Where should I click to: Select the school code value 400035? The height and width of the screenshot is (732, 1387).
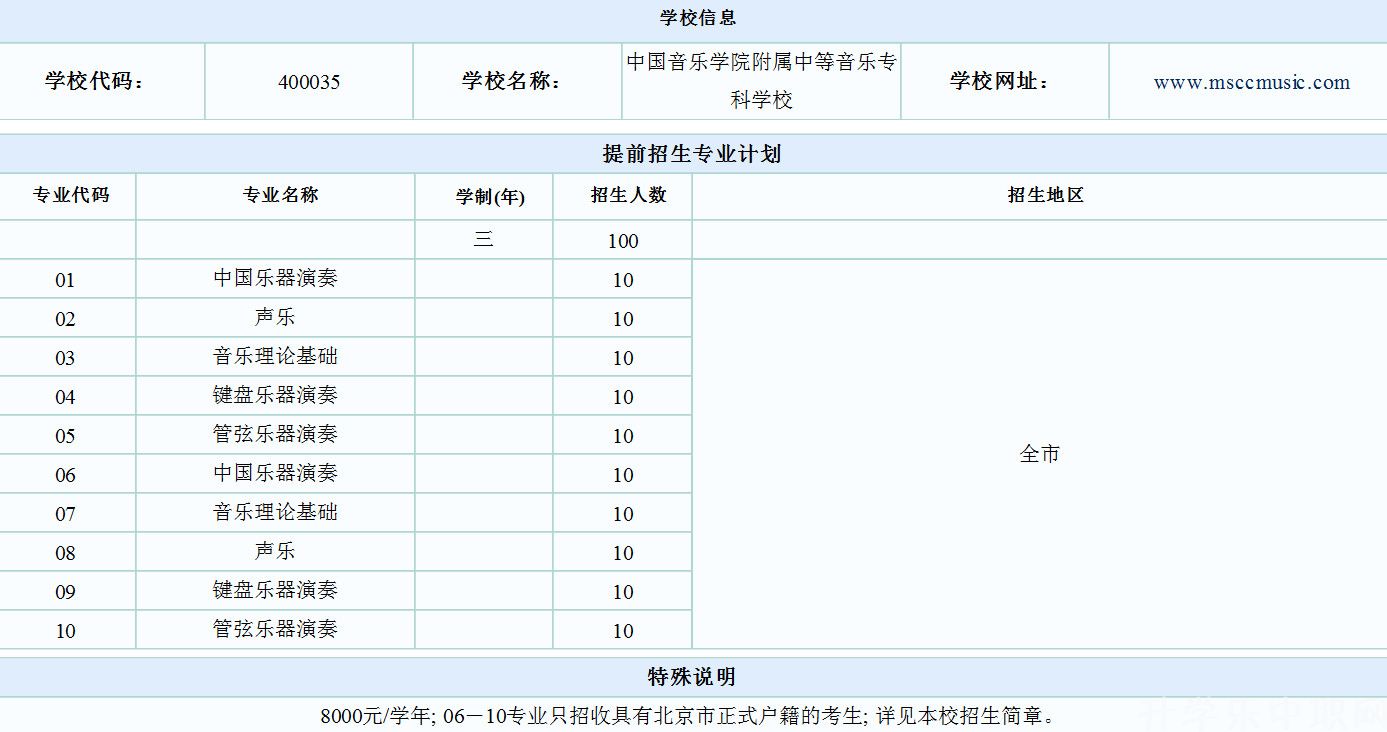tap(309, 82)
